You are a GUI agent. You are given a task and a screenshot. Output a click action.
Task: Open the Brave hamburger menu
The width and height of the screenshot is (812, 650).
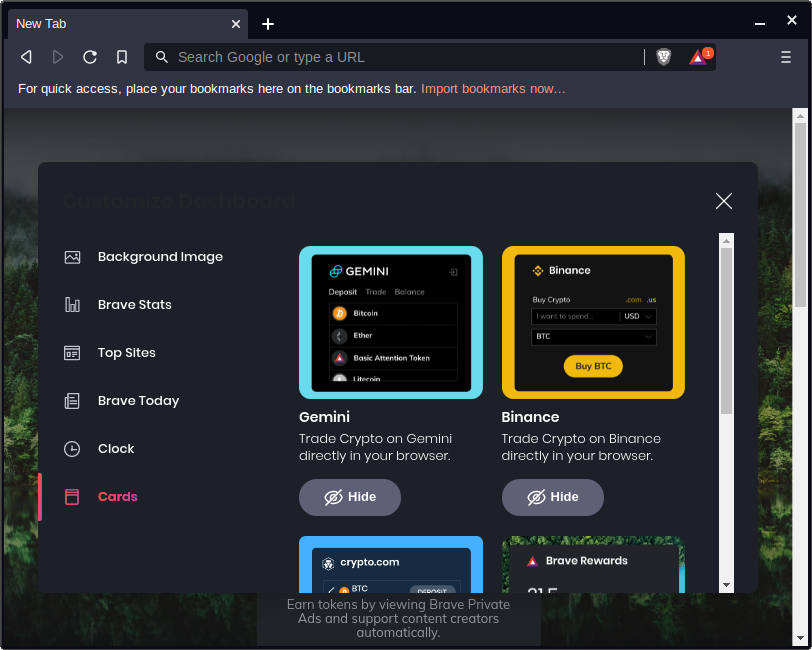pyautogui.click(x=786, y=57)
